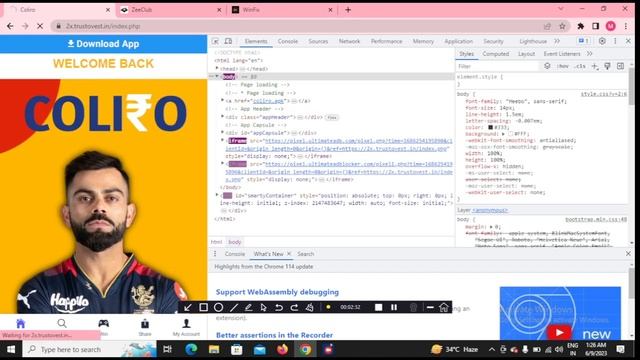Click the background #FFF color swatch

pos(511,134)
